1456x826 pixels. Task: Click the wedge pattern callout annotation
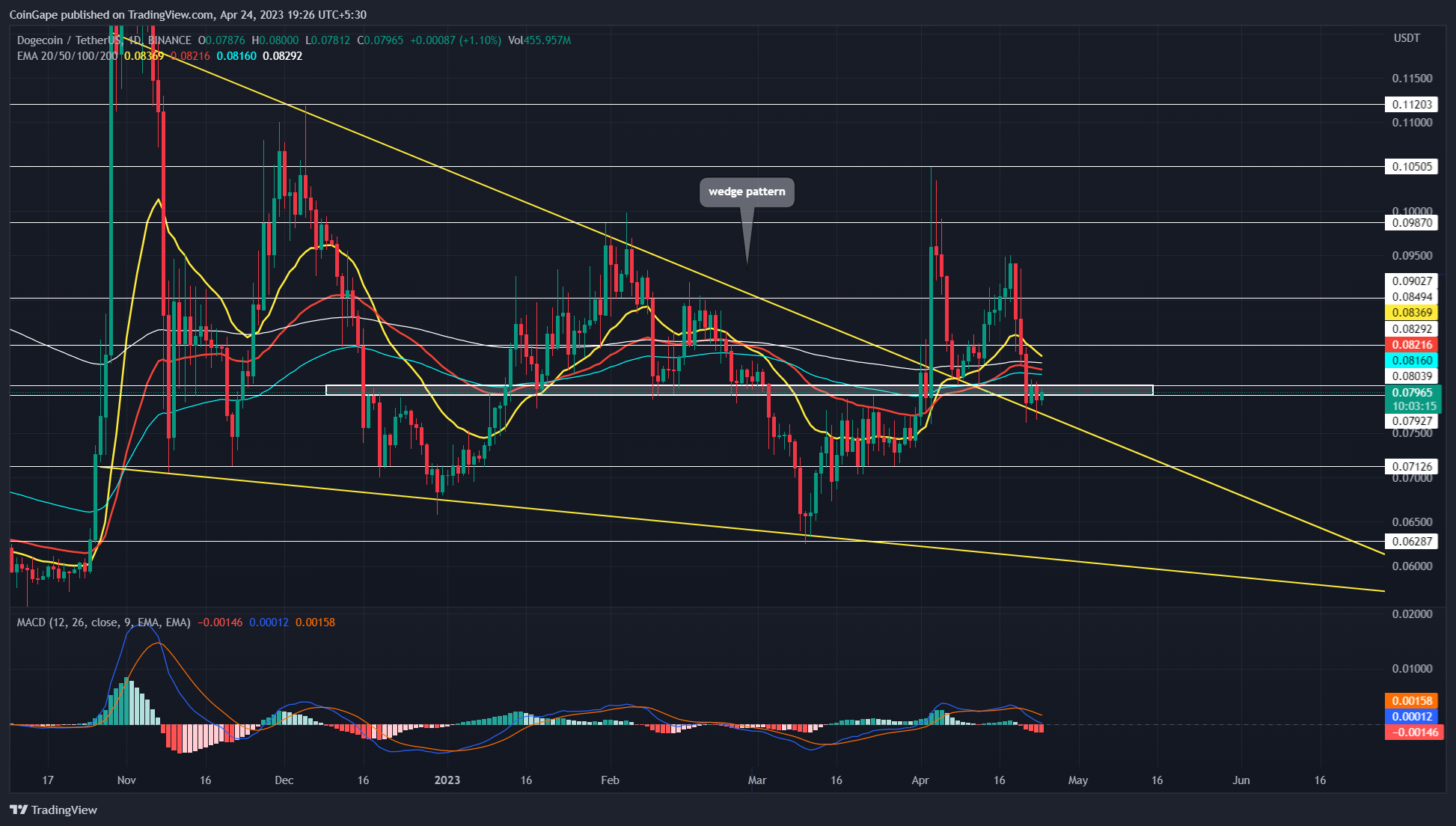click(746, 192)
